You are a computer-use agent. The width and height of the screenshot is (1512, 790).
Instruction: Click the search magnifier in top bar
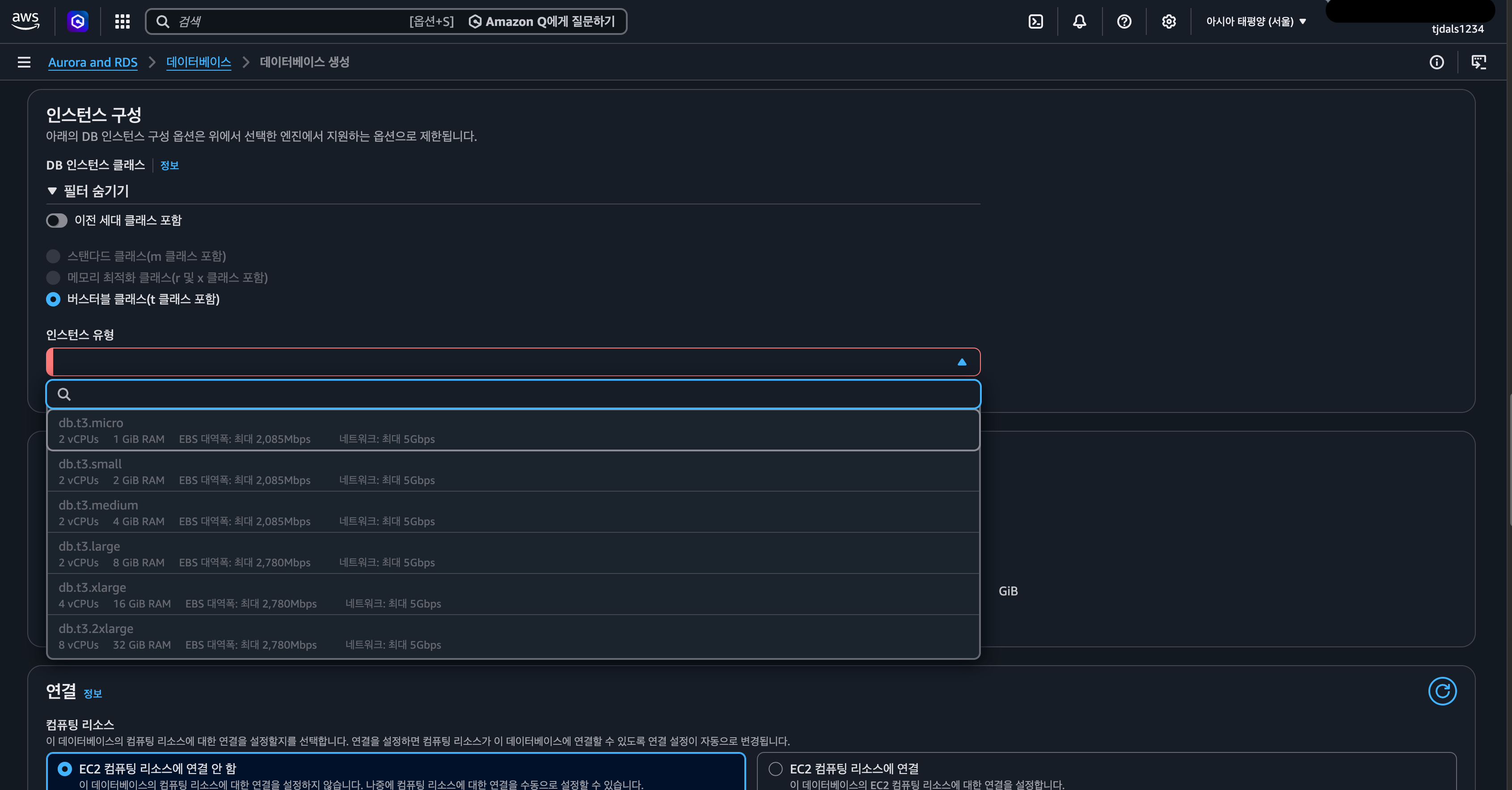pos(163,21)
